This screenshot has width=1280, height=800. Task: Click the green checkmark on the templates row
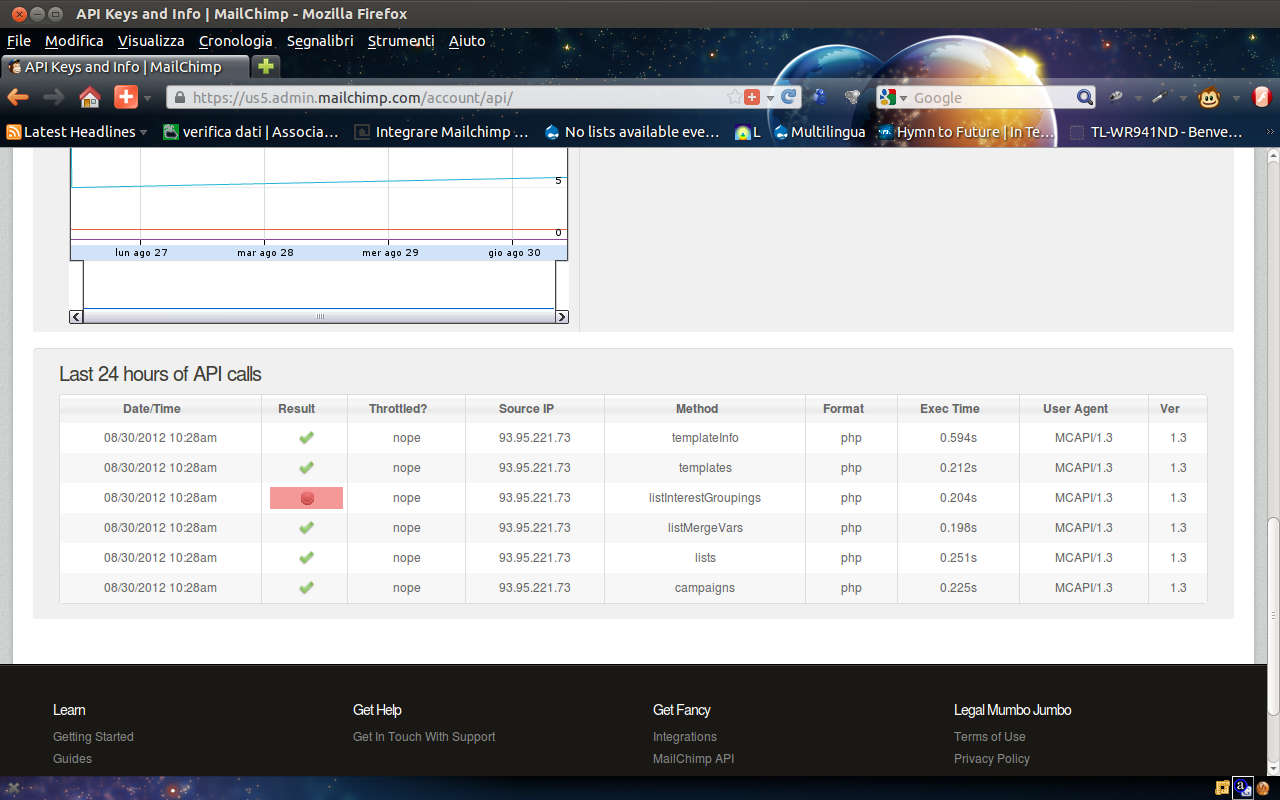306,467
